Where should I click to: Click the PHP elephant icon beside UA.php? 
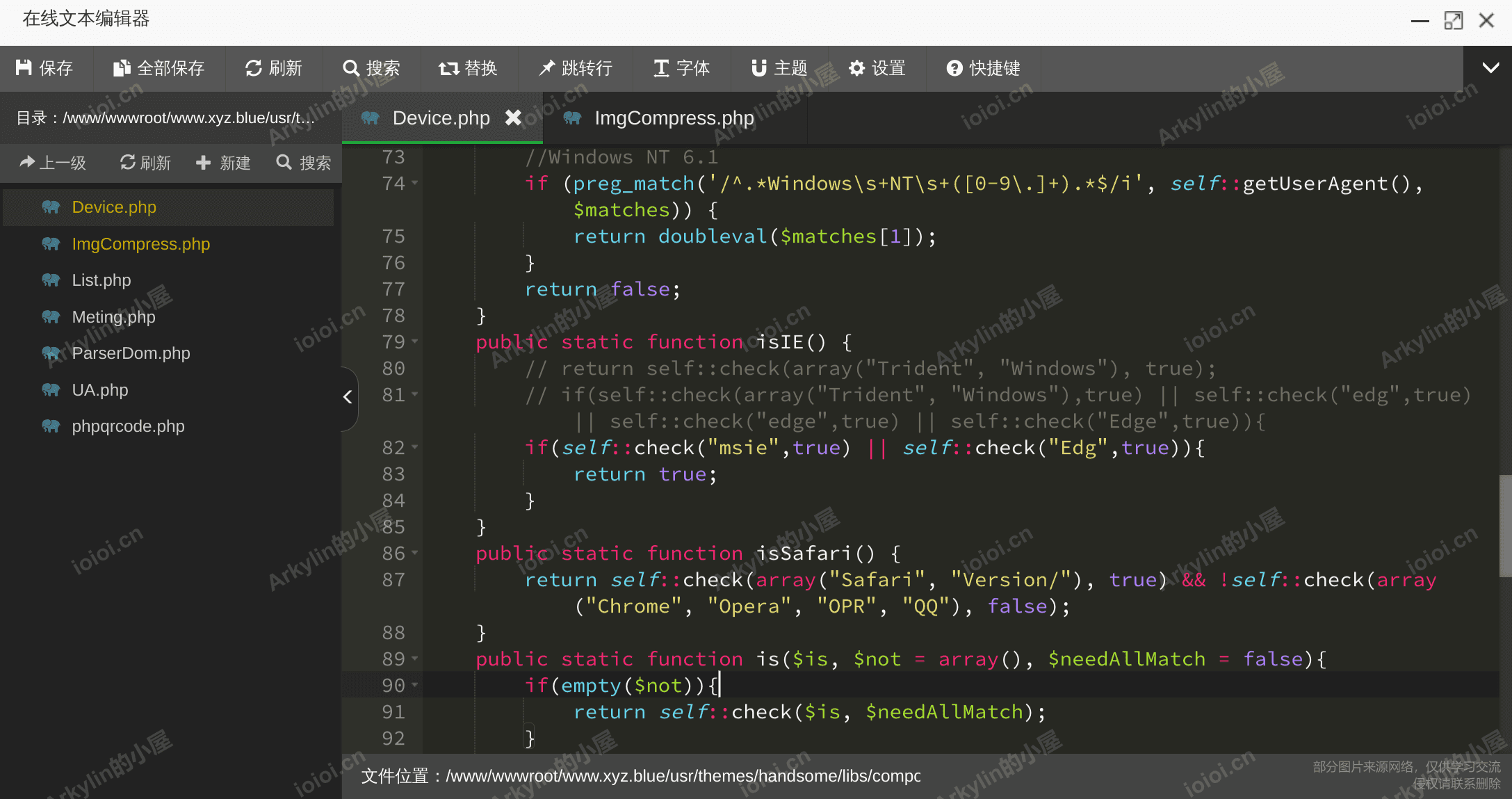pos(51,390)
